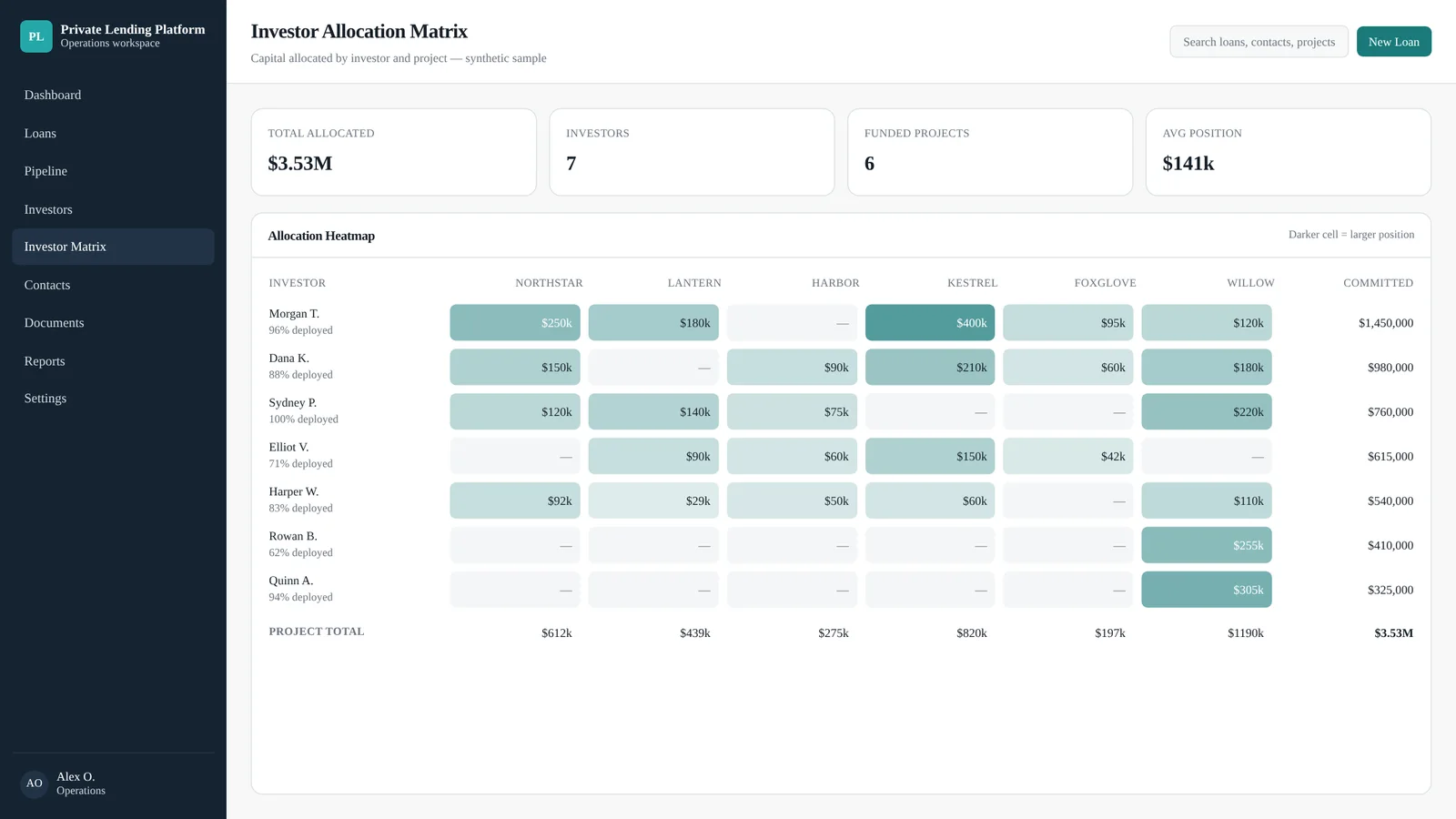
Task: Click the PL logo icon
Action: [36, 36]
